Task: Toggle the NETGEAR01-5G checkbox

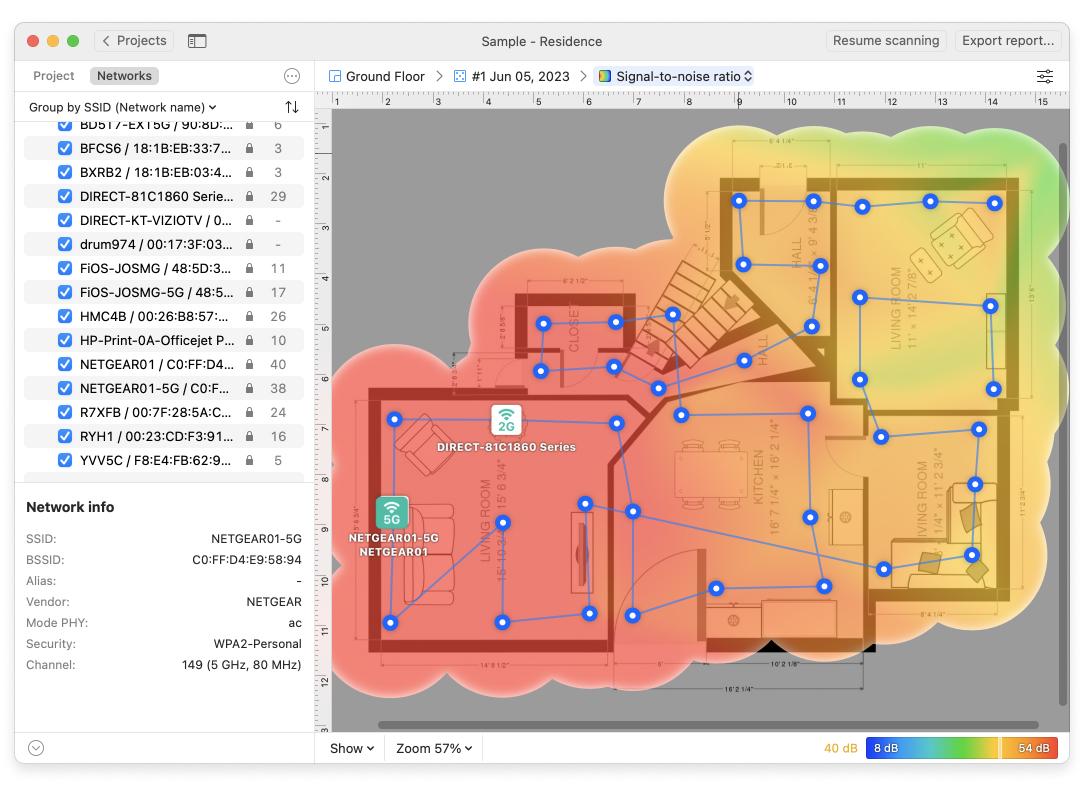Action: click(x=65, y=388)
